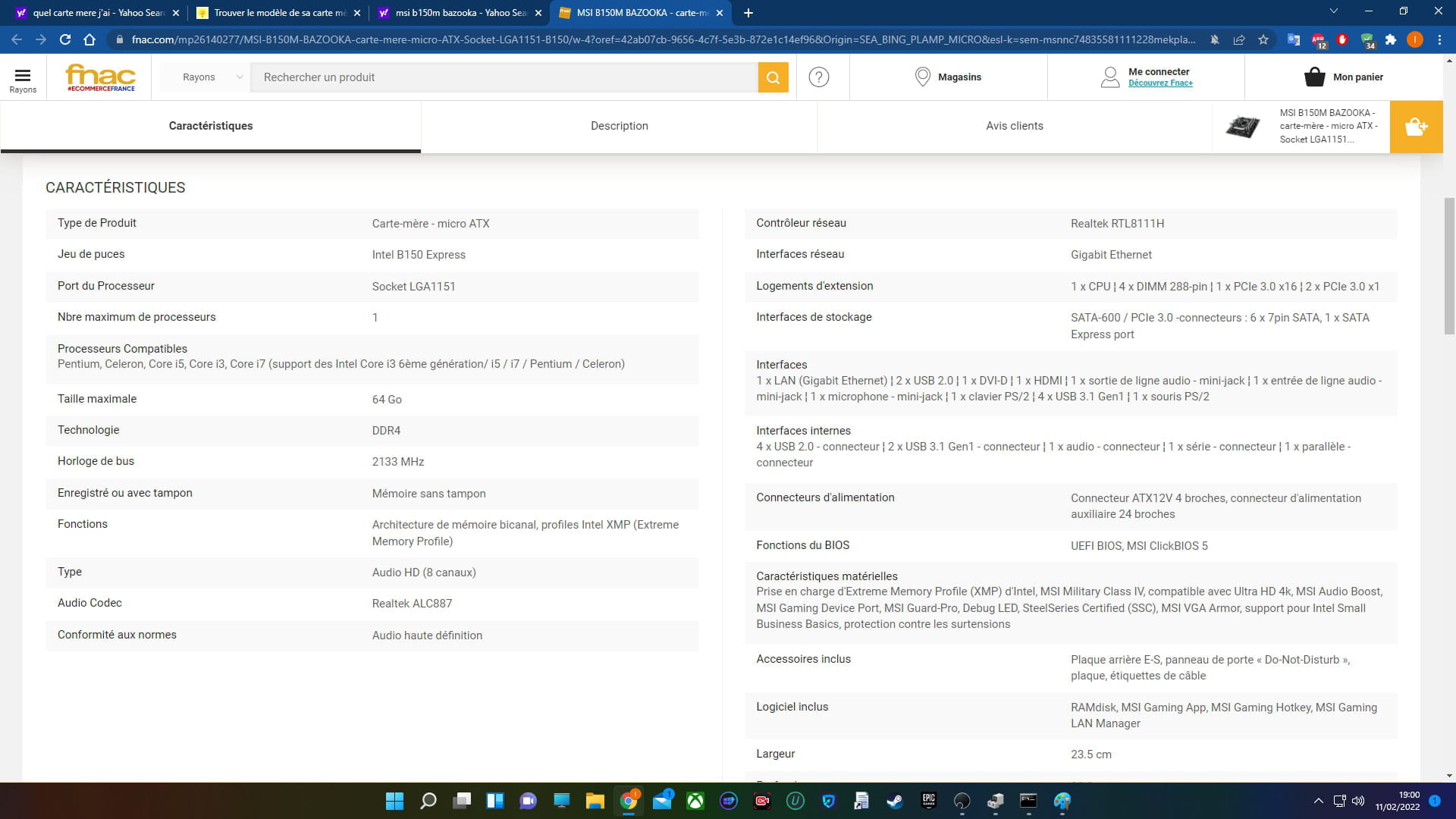Open the orange Chrome profile avatar

1414,39
